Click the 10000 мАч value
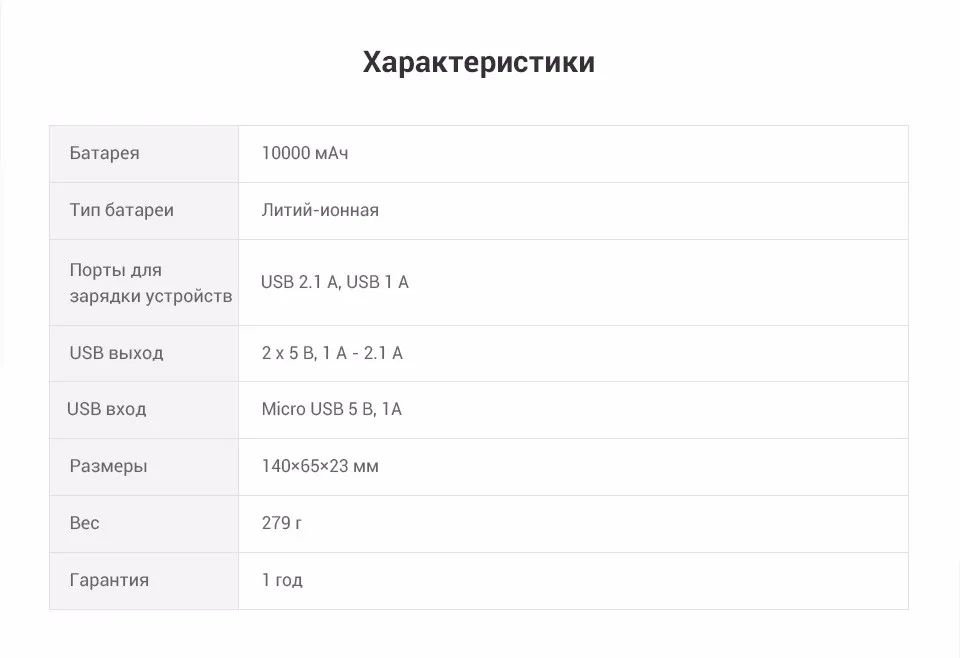Screen dimensions: 960x658 coord(305,153)
